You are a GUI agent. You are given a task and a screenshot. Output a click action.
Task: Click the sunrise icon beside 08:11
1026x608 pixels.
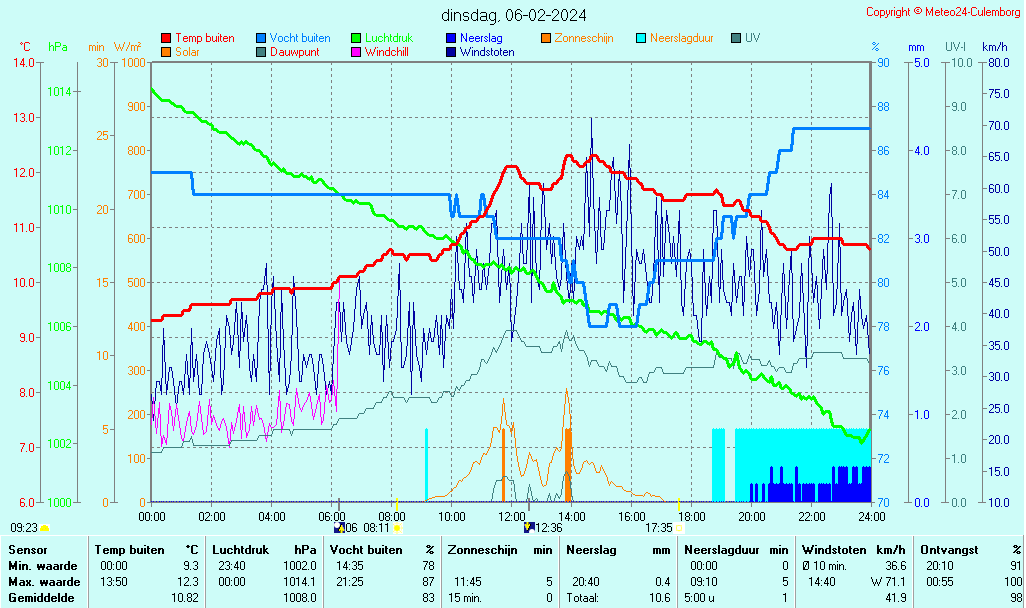point(398,527)
